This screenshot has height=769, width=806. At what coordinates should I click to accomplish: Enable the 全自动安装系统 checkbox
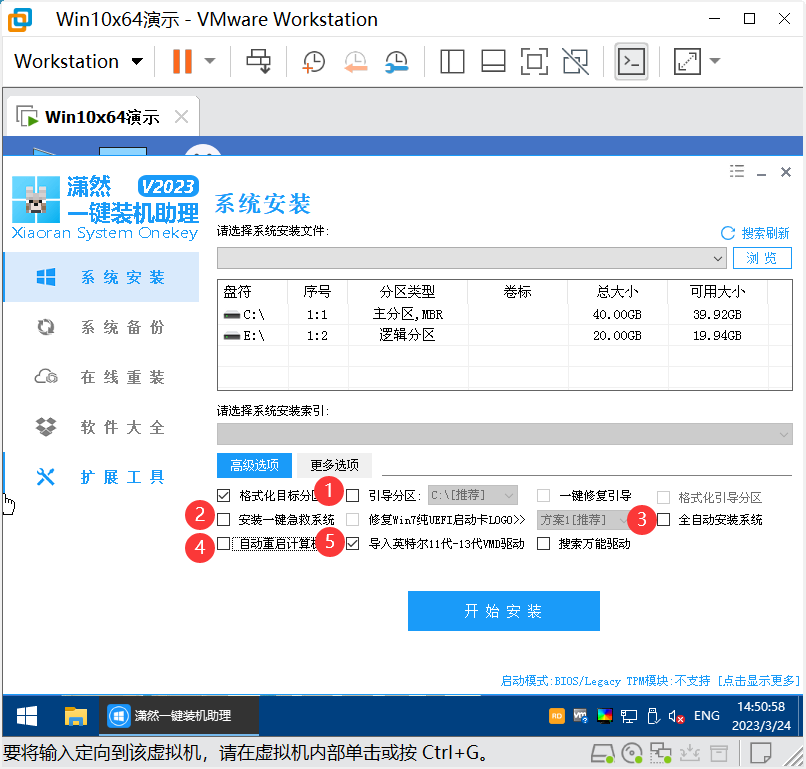663,520
